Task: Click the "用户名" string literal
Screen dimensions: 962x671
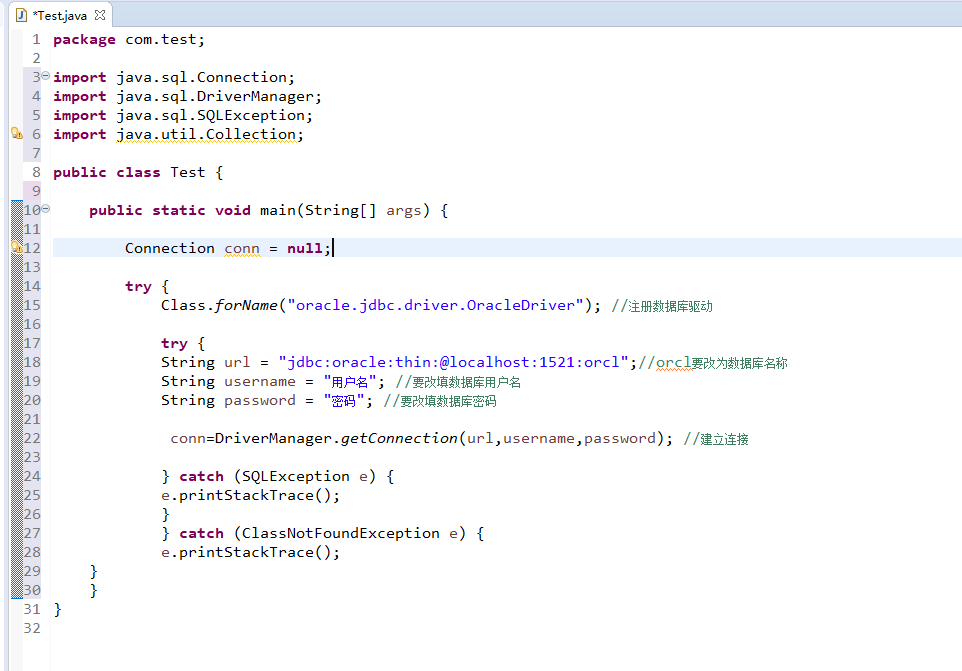Action: click(x=350, y=382)
